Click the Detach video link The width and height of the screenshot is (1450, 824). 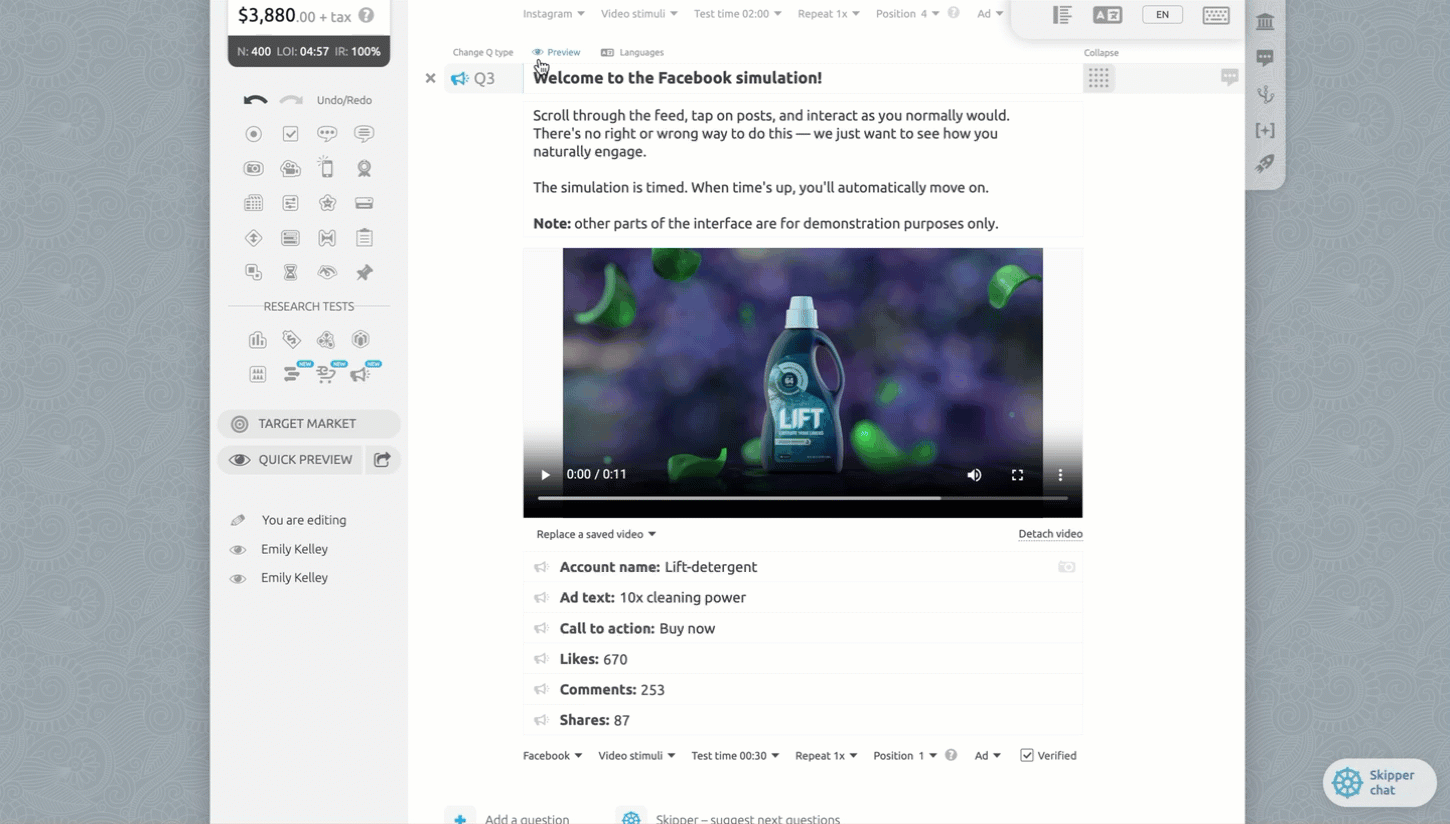1050,534
